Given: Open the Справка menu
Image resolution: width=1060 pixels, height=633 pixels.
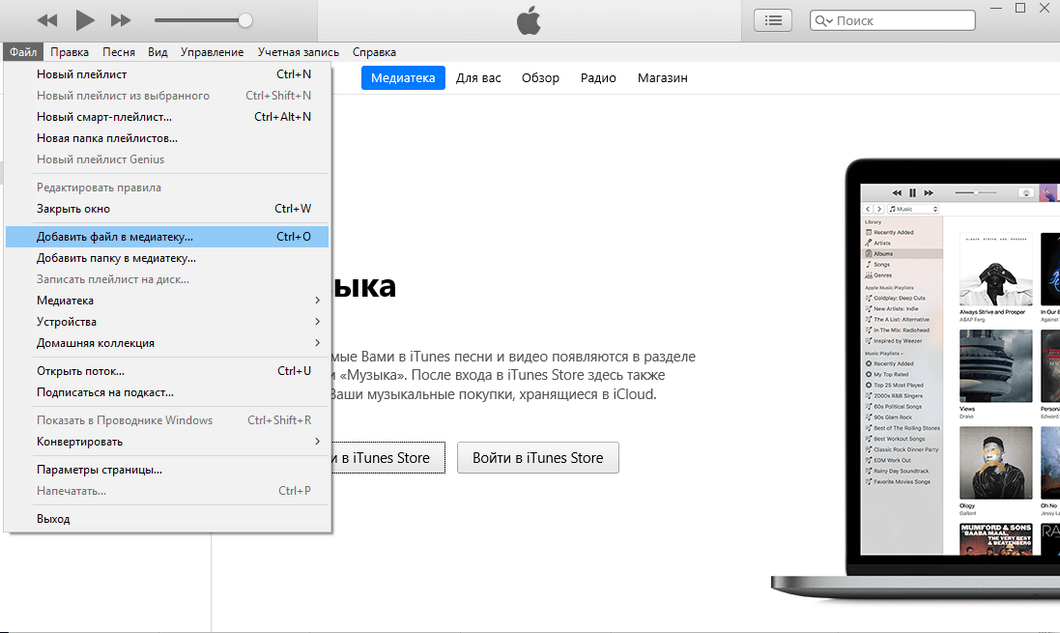Looking at the screenshot, I should pos(374,52).
